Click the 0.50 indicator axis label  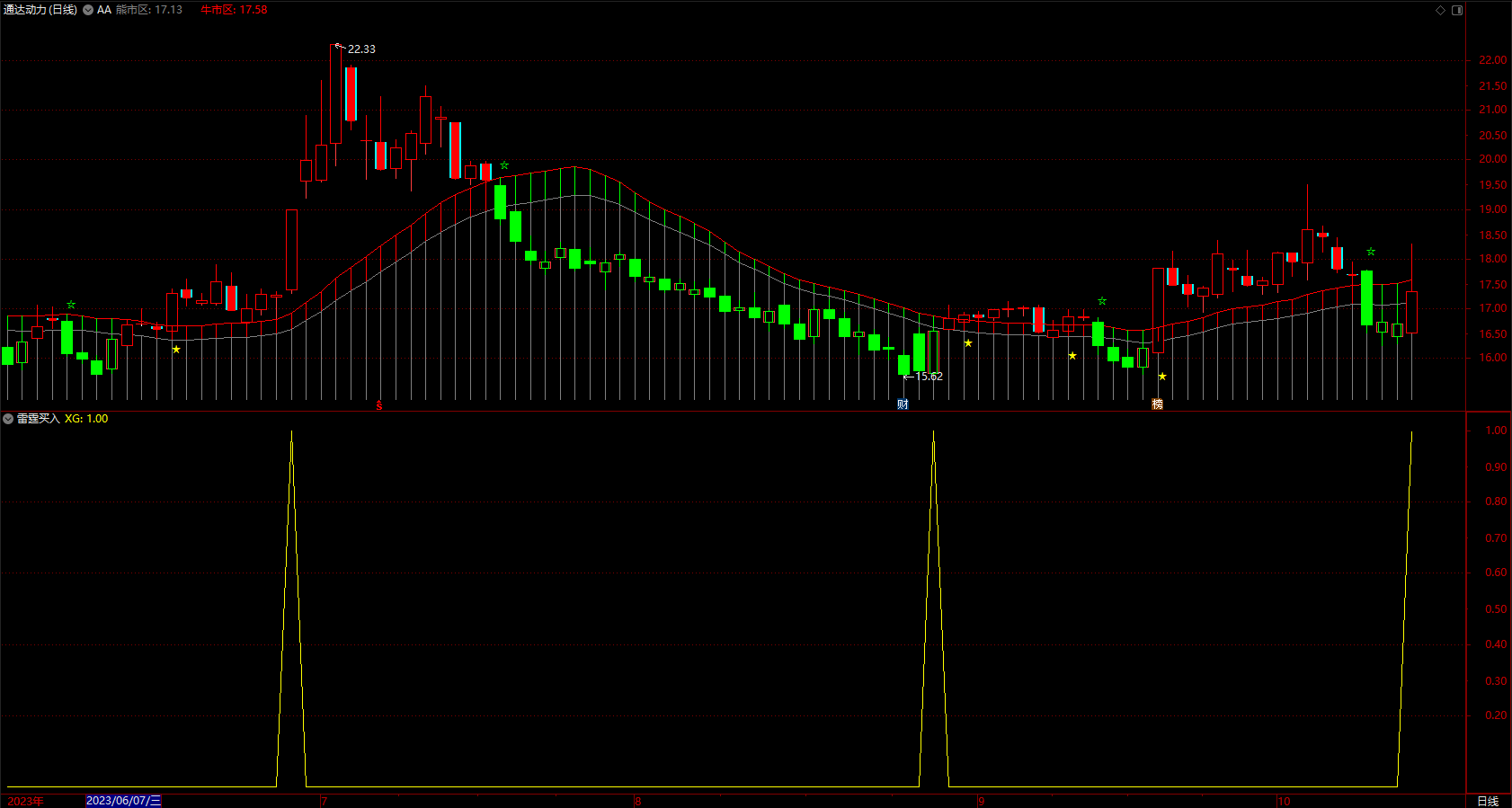(1496, 609)
